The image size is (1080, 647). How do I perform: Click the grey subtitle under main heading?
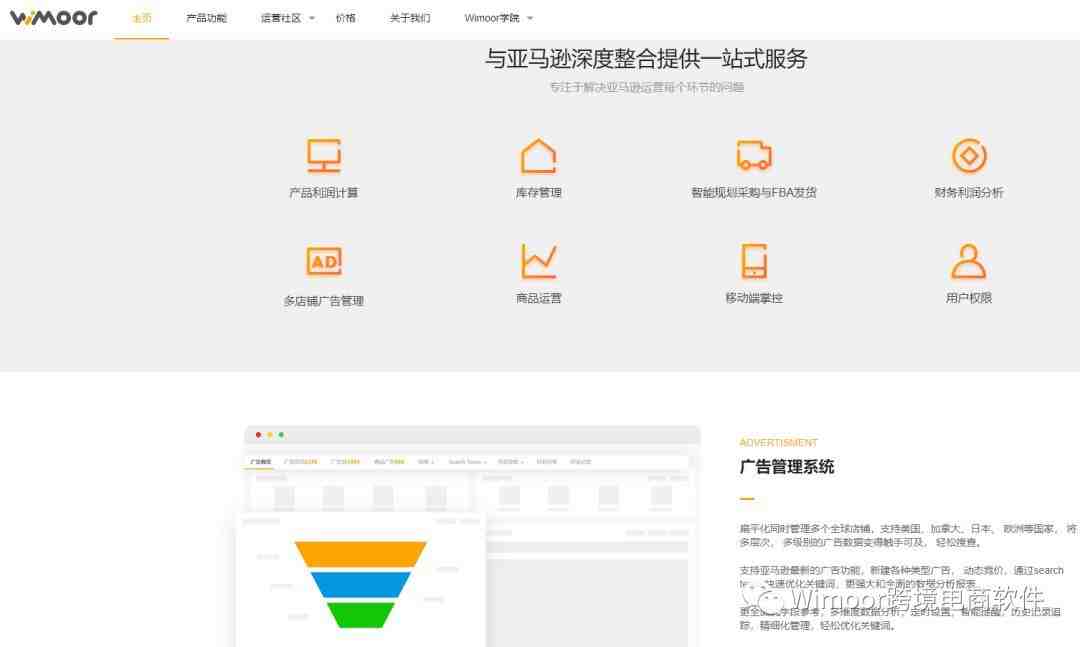click(x=647, y=88)
